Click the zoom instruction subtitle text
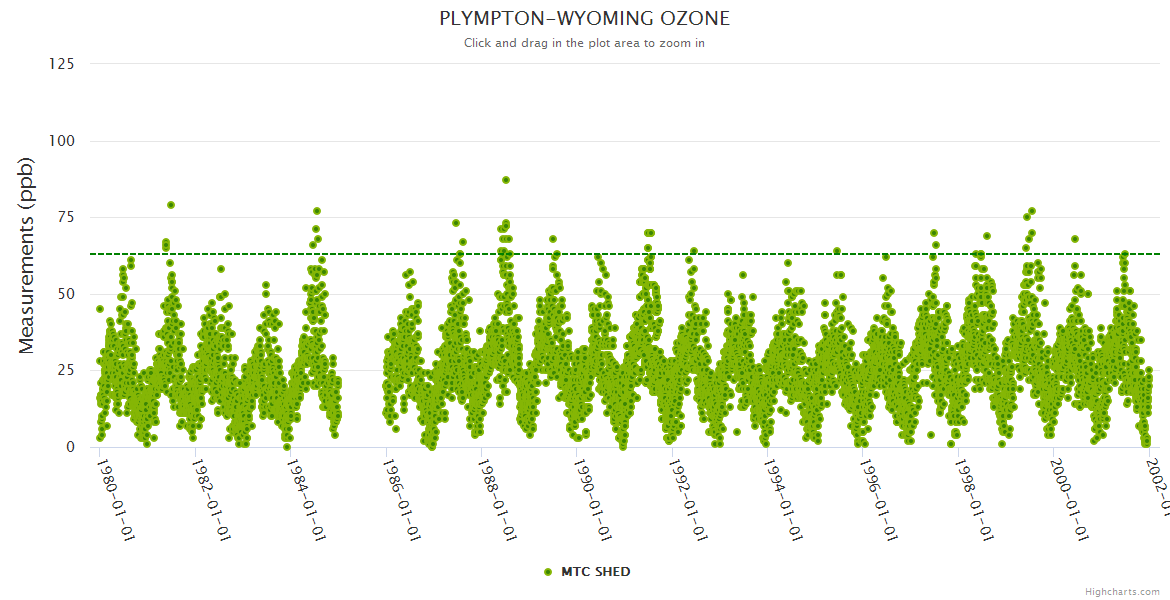This screenshot has height=600, width=1170. coord(585,43)
